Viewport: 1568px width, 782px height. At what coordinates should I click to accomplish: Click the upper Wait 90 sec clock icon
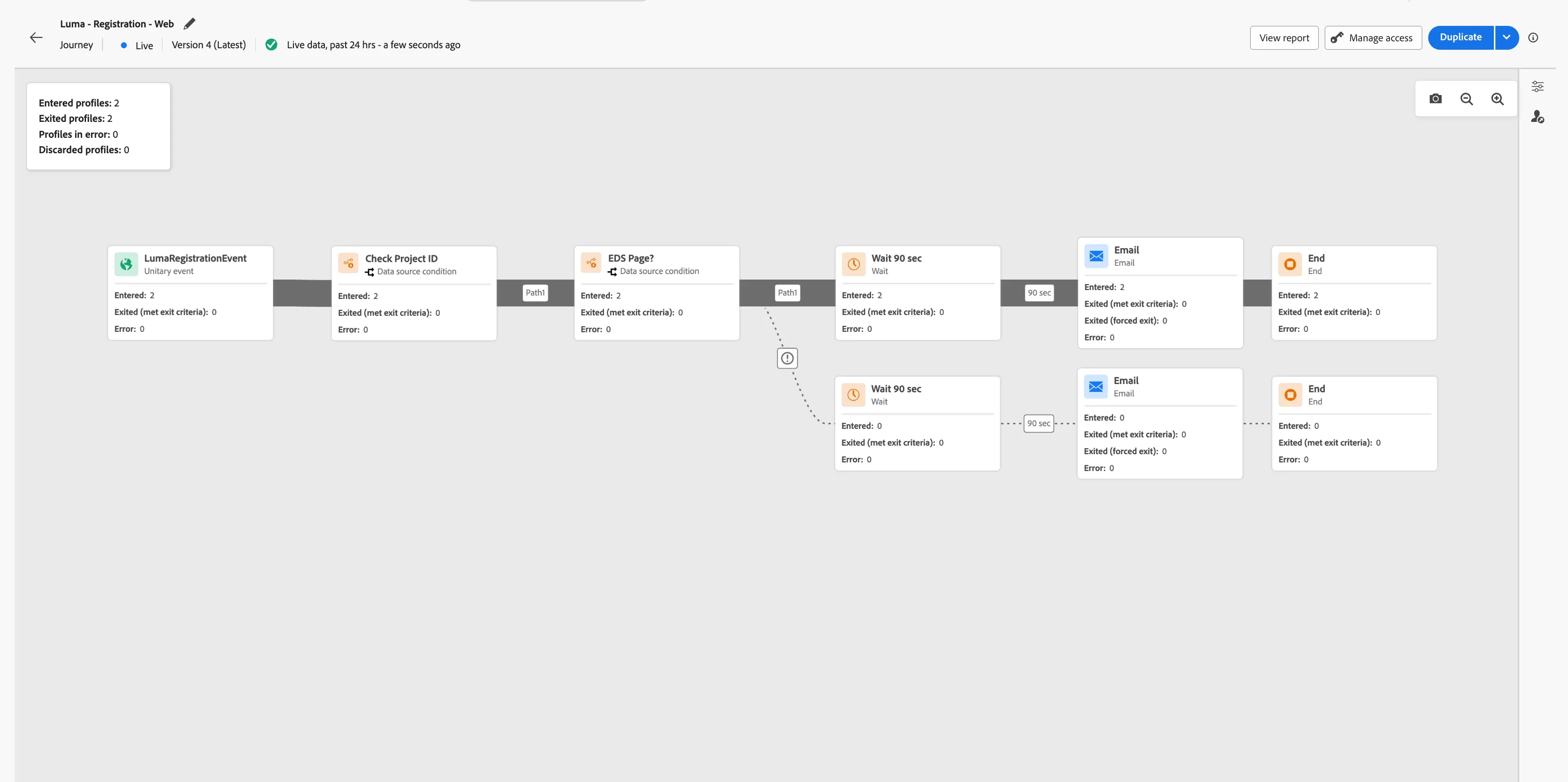point(853,264)
